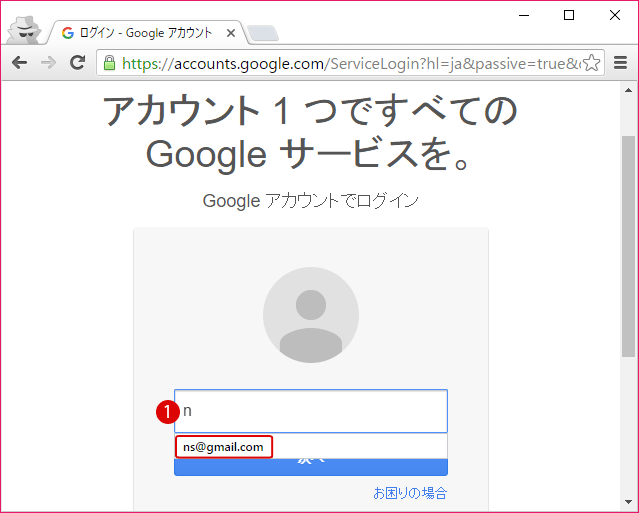The width and height of the screenshot is (639, 513).
Task: Open the お困りの場合 help link
Action: [410, 493]
